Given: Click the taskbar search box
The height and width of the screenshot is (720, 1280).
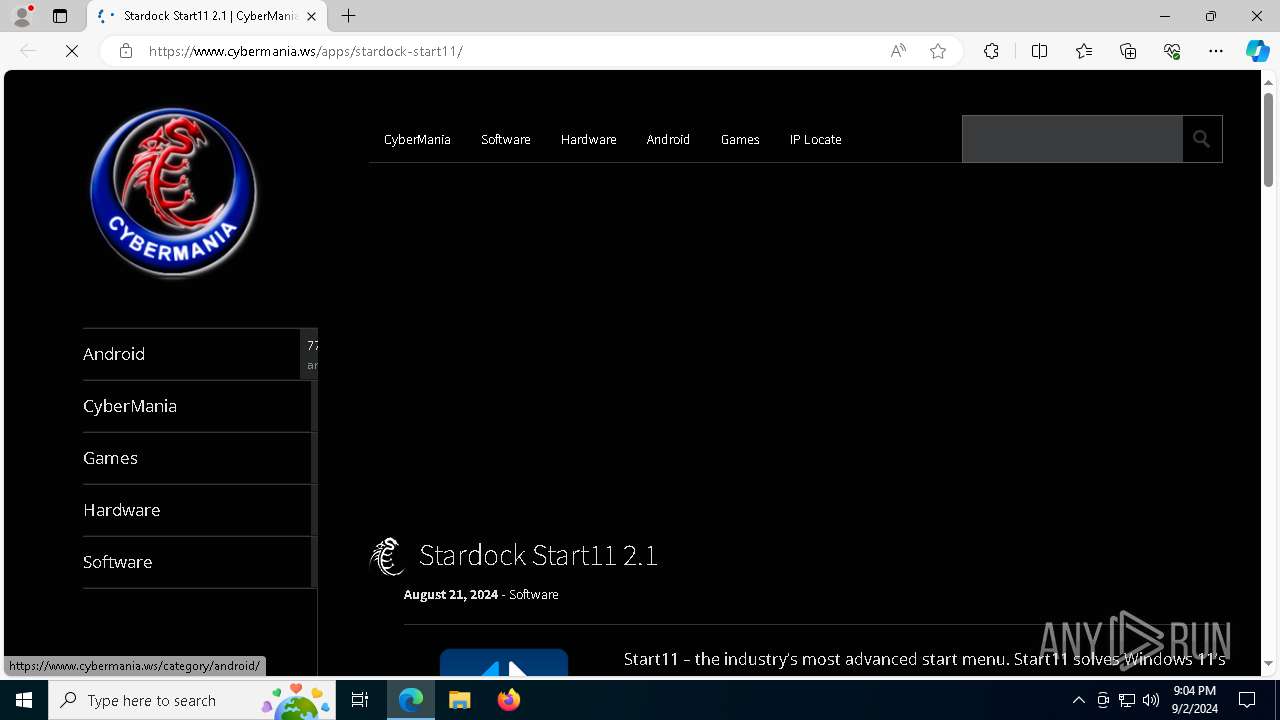Looking at the screenshot, I should coord(193,700).
